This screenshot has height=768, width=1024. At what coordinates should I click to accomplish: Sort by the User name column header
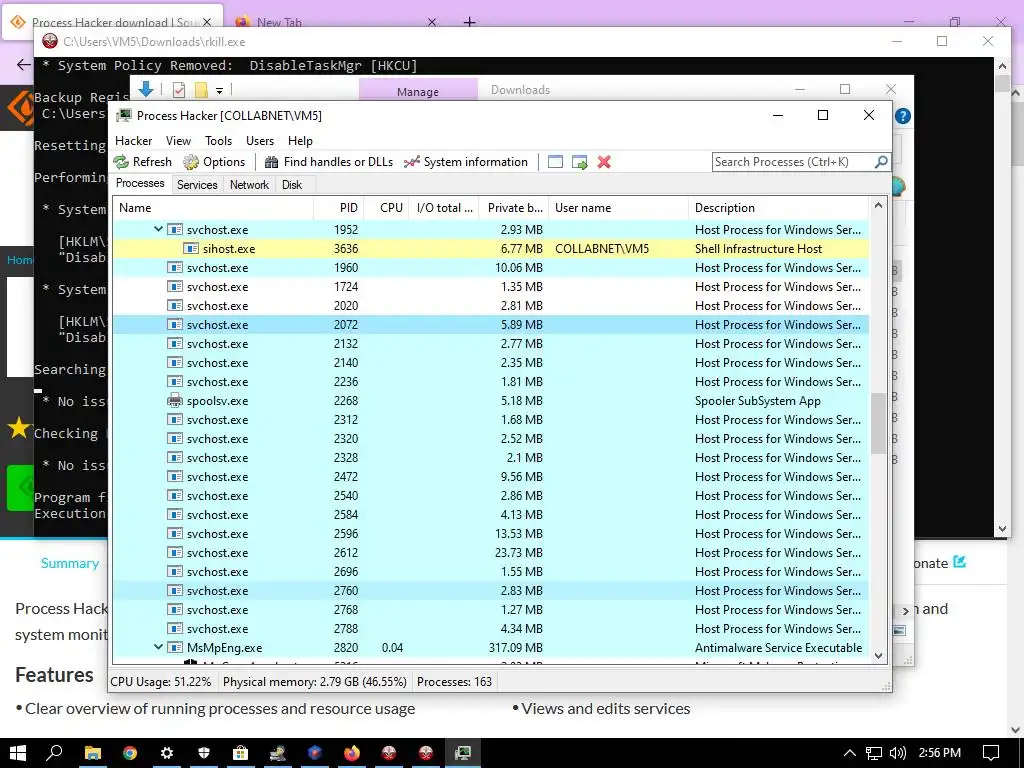click(x=618, y=208)
